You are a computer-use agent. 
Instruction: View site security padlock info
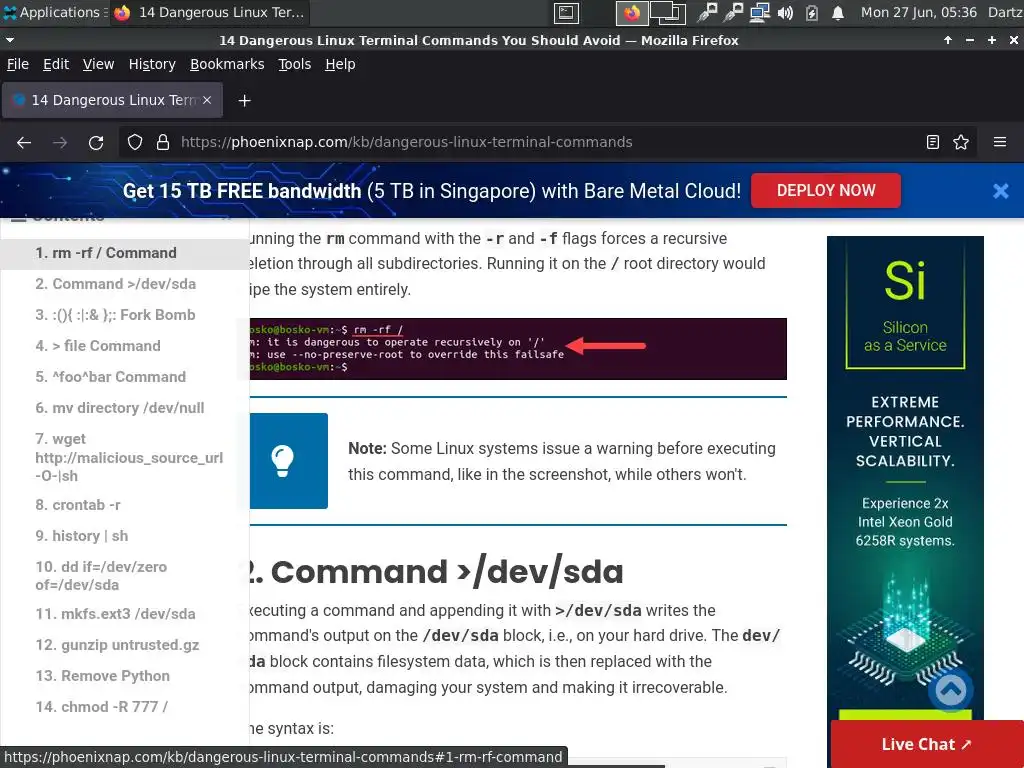coord(163,142)
